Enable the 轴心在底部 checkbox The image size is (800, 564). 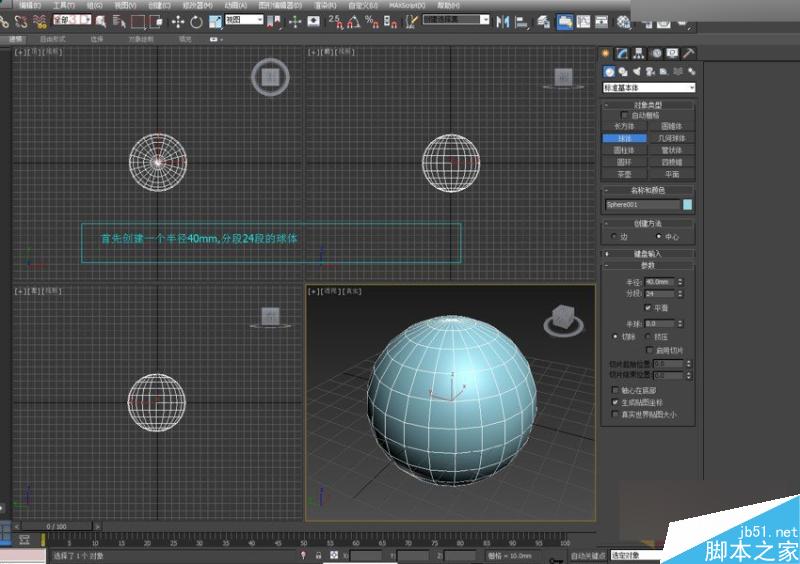pyautogui.click(x=615, y=390)
